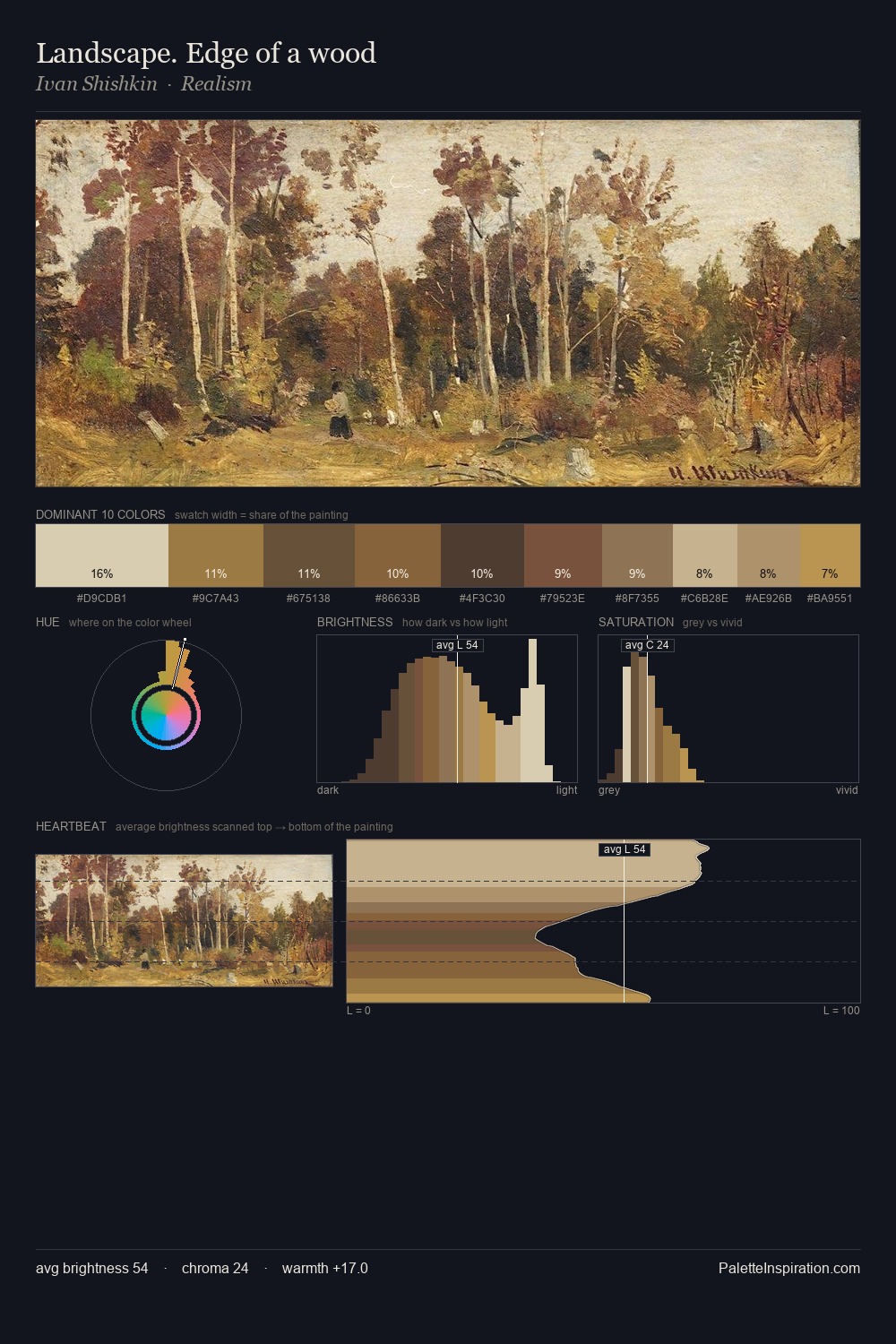The image size is (896, 1344).
Task: Click the 'light' brightness axis label
Action: pos(566,790)
